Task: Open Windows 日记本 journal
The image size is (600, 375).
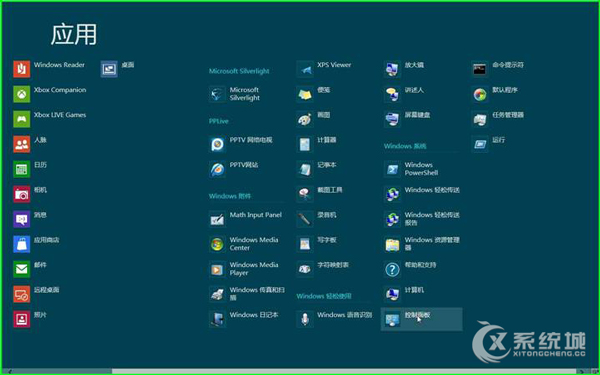Action: tap(244, 319)
